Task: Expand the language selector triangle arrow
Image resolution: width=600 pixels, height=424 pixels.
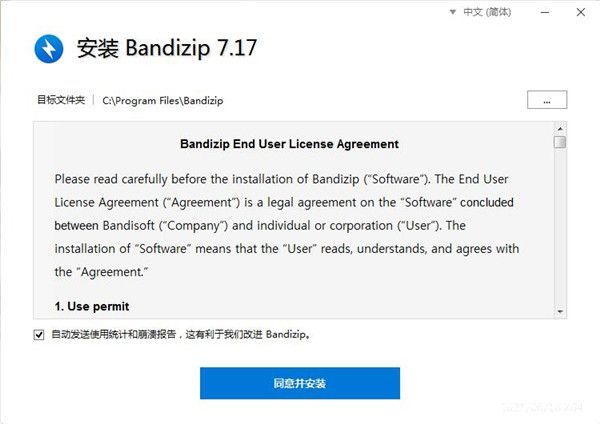Action: pyautogui.click(x=453, y=12)
